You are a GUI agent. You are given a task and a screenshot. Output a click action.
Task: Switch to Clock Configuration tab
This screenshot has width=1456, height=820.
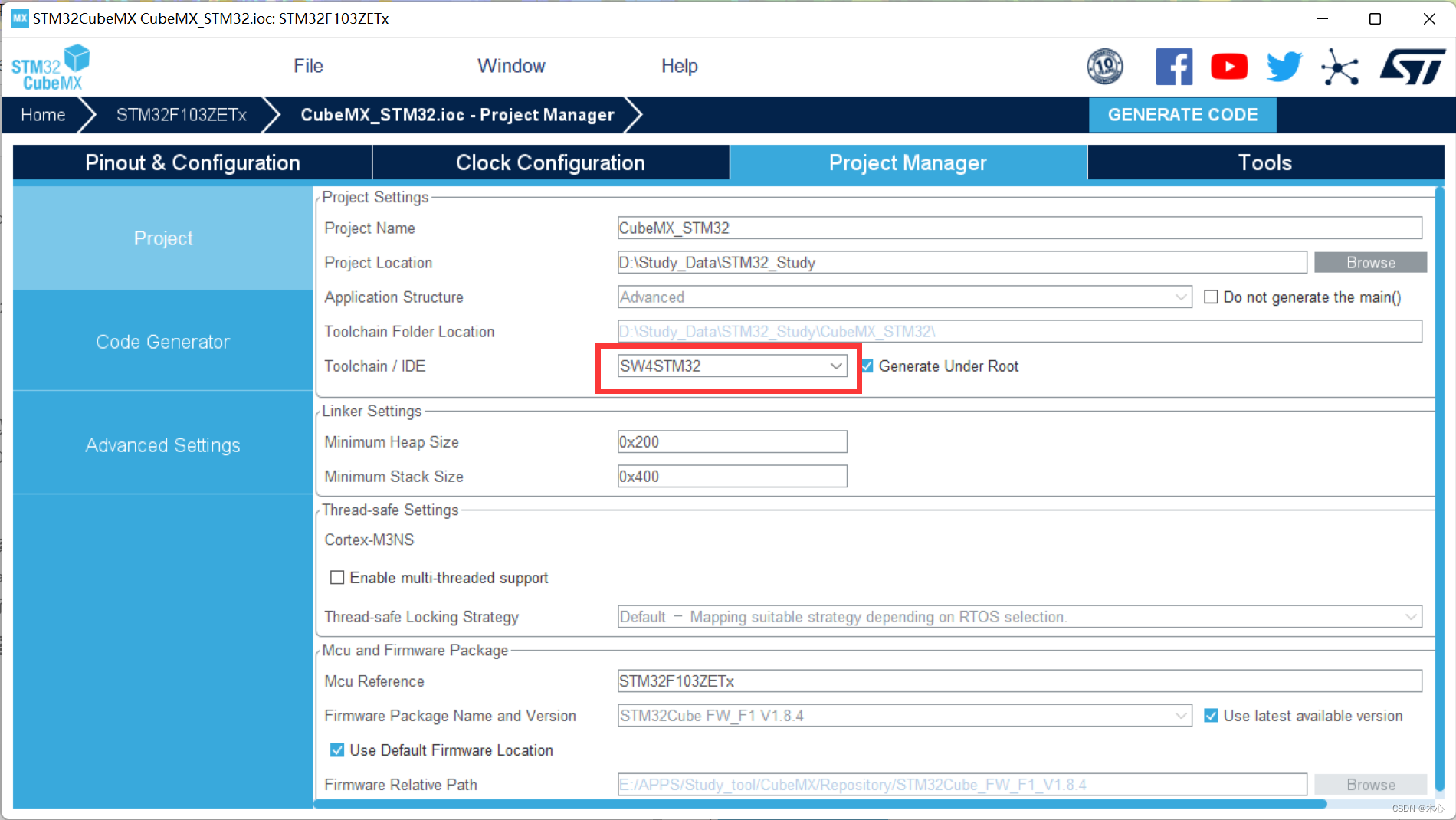tap(550, 162)
